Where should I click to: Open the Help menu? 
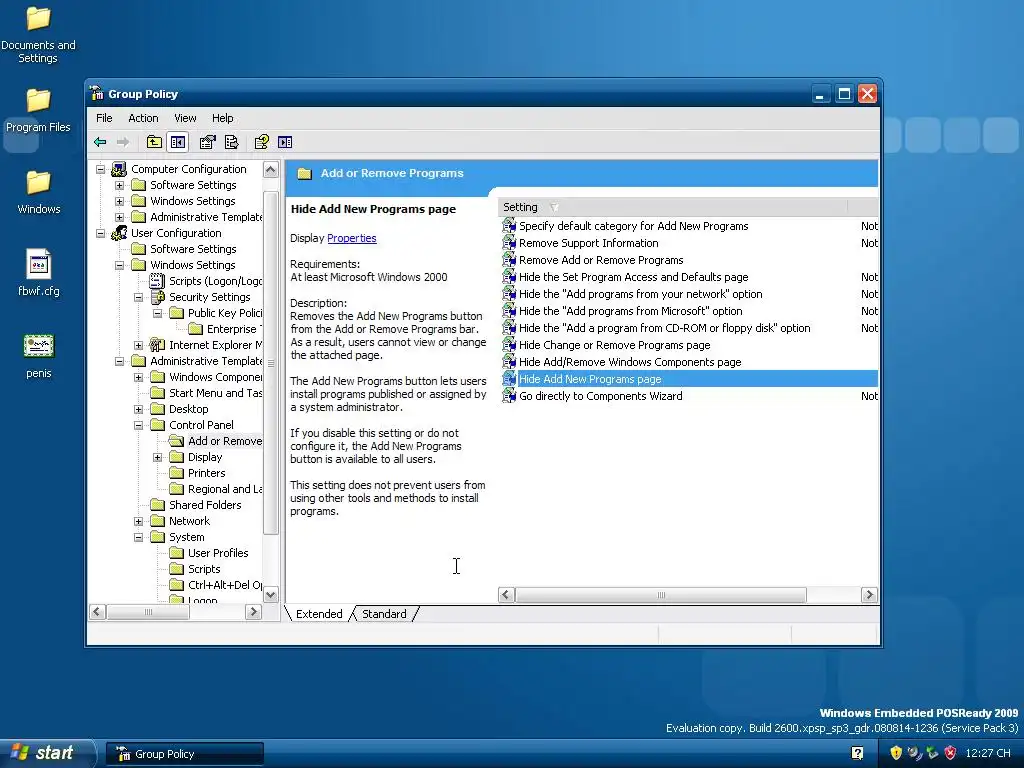[x=222, y=118]
